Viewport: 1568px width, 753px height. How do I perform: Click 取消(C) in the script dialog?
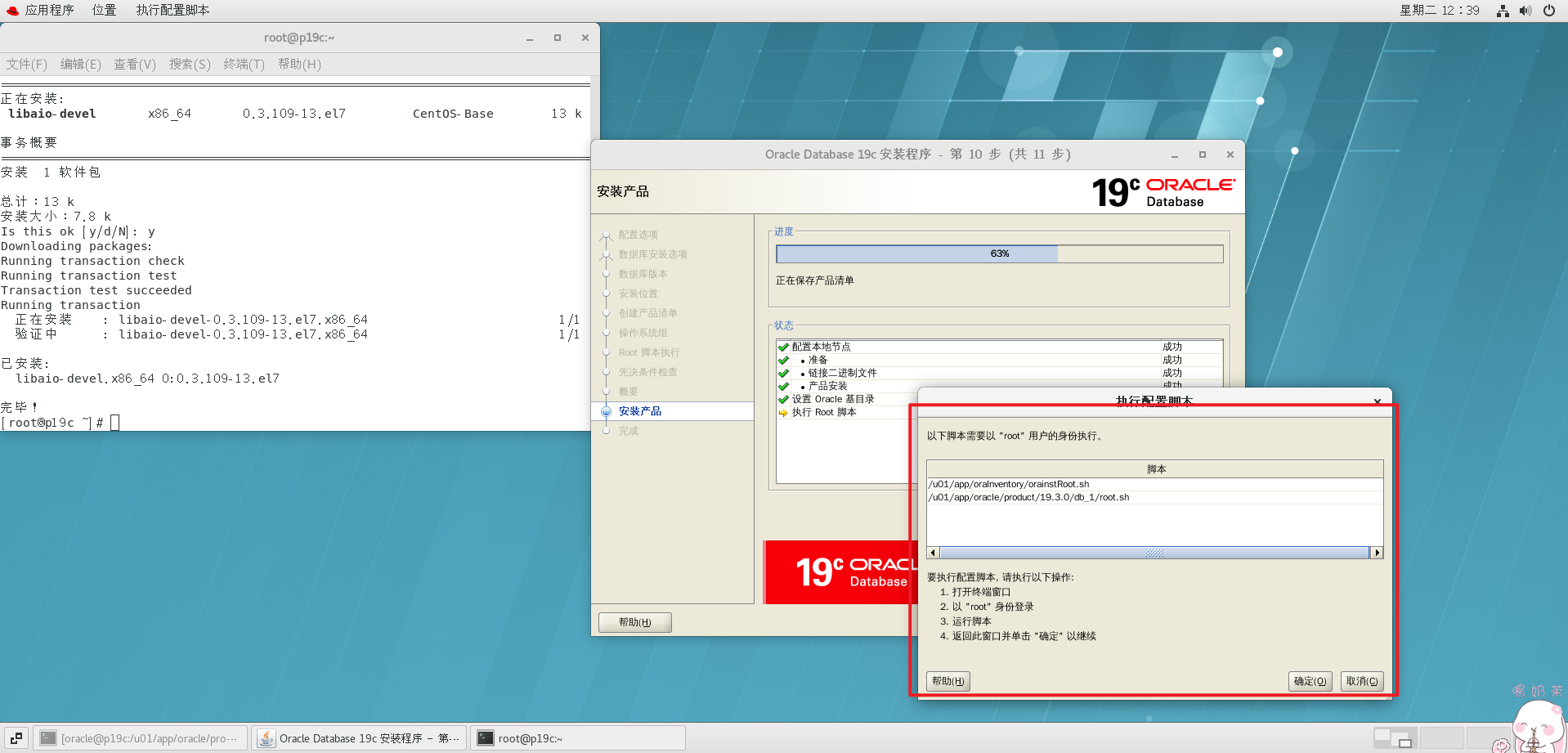[1362, 681]
